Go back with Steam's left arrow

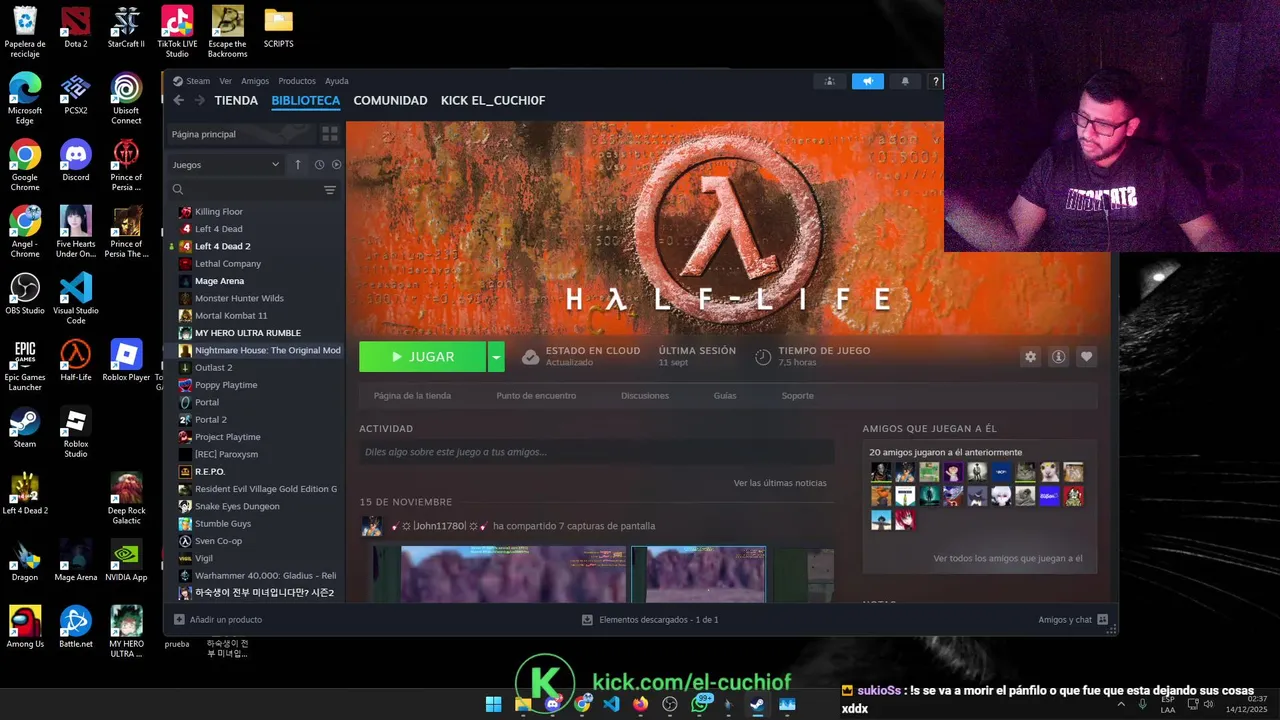tap(178, 100)
